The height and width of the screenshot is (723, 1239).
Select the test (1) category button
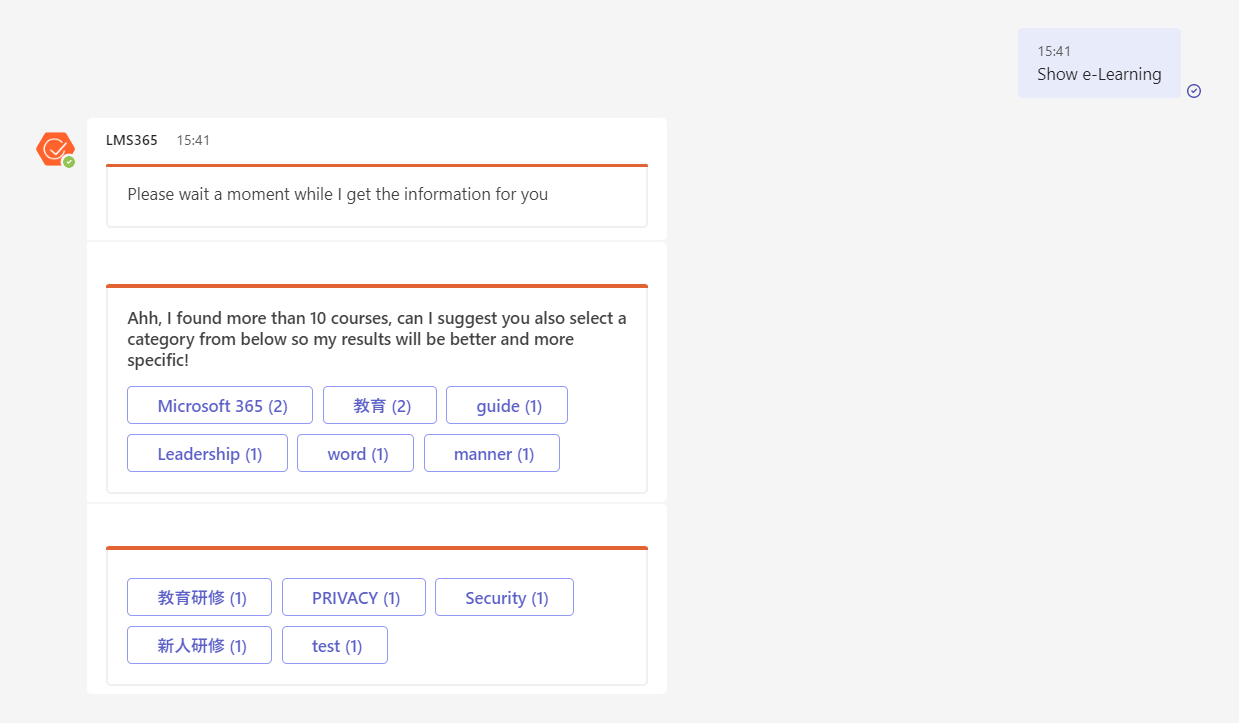[x=335, y=645]
